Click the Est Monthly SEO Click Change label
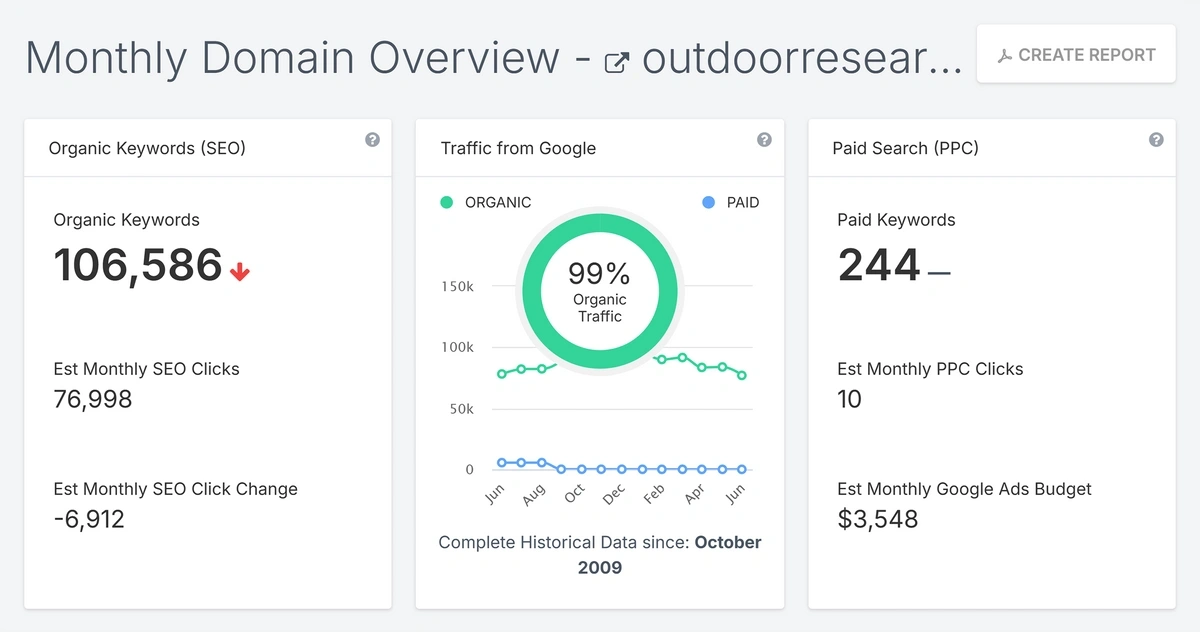This screenshot has height=632, width=1200. pyautogui.click(x=176, y=489)
